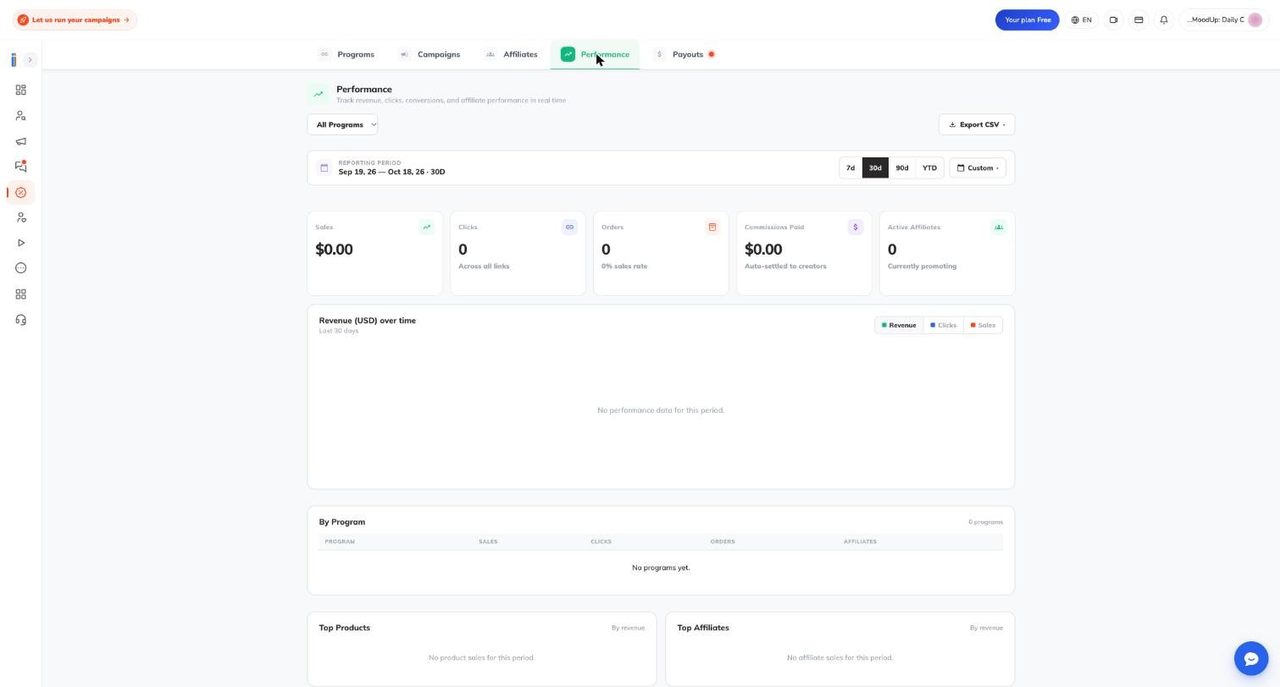This screenshot has height=687, width=1280.
Task: Open the two-person affiliates icon in sidebar
Action: pyautogui.click(x=20, y=217)
